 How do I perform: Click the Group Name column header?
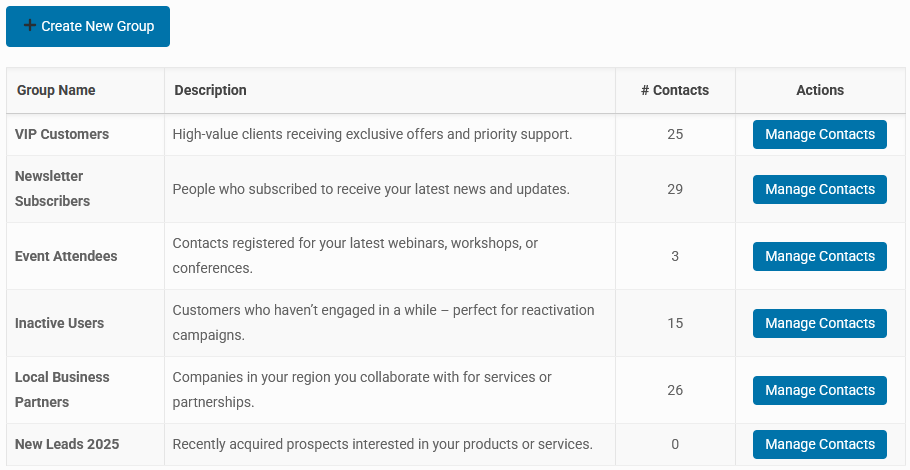(x=56, y=90)
